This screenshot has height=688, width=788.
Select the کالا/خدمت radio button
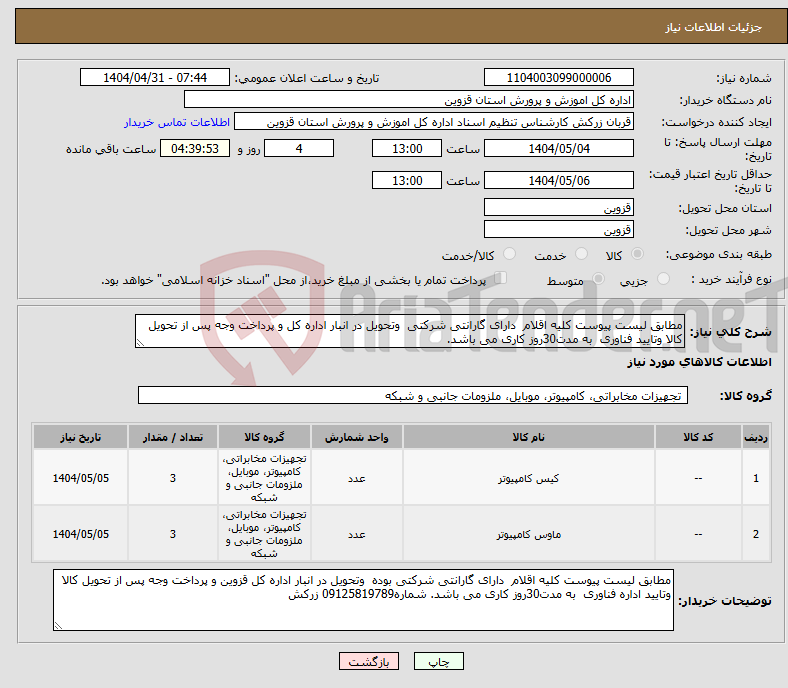pos(509,254)
